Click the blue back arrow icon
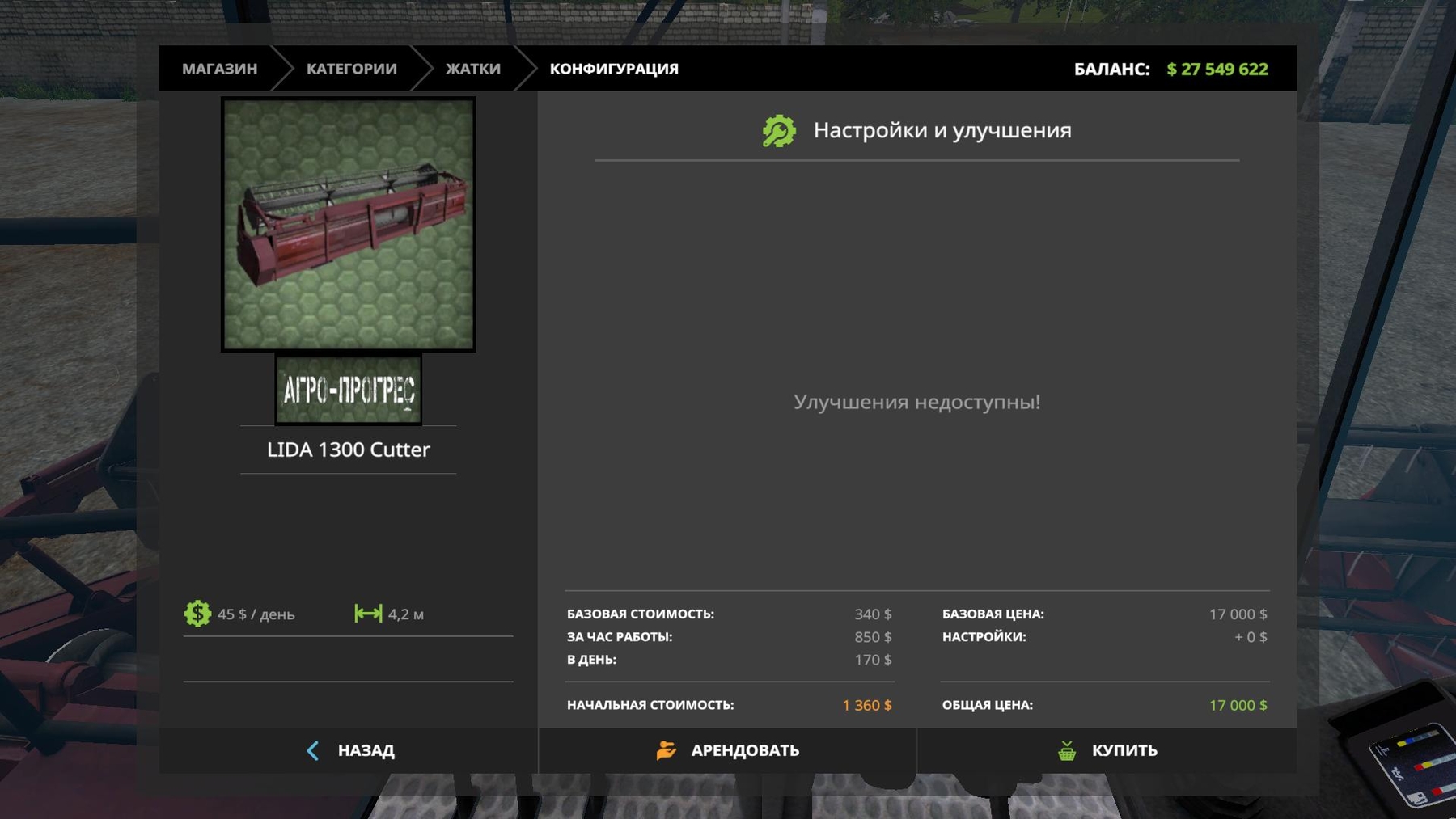This screenshot has height=819, width=1456. pos(313,750)
